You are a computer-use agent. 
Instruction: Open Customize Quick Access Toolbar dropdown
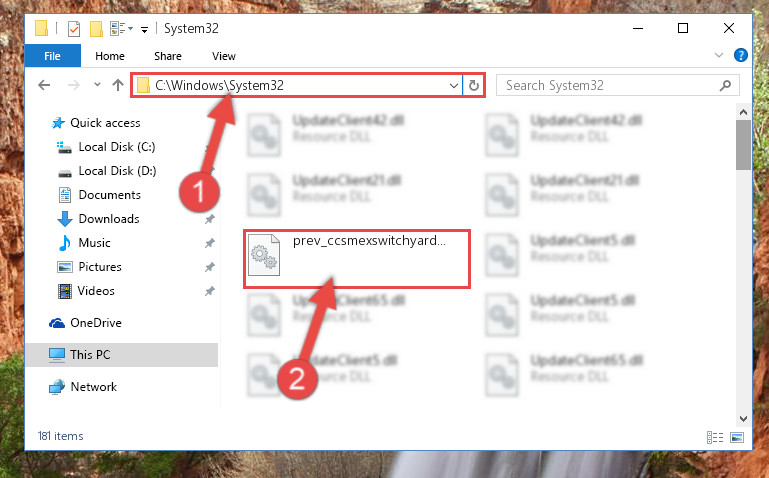(x=144, y=30)
